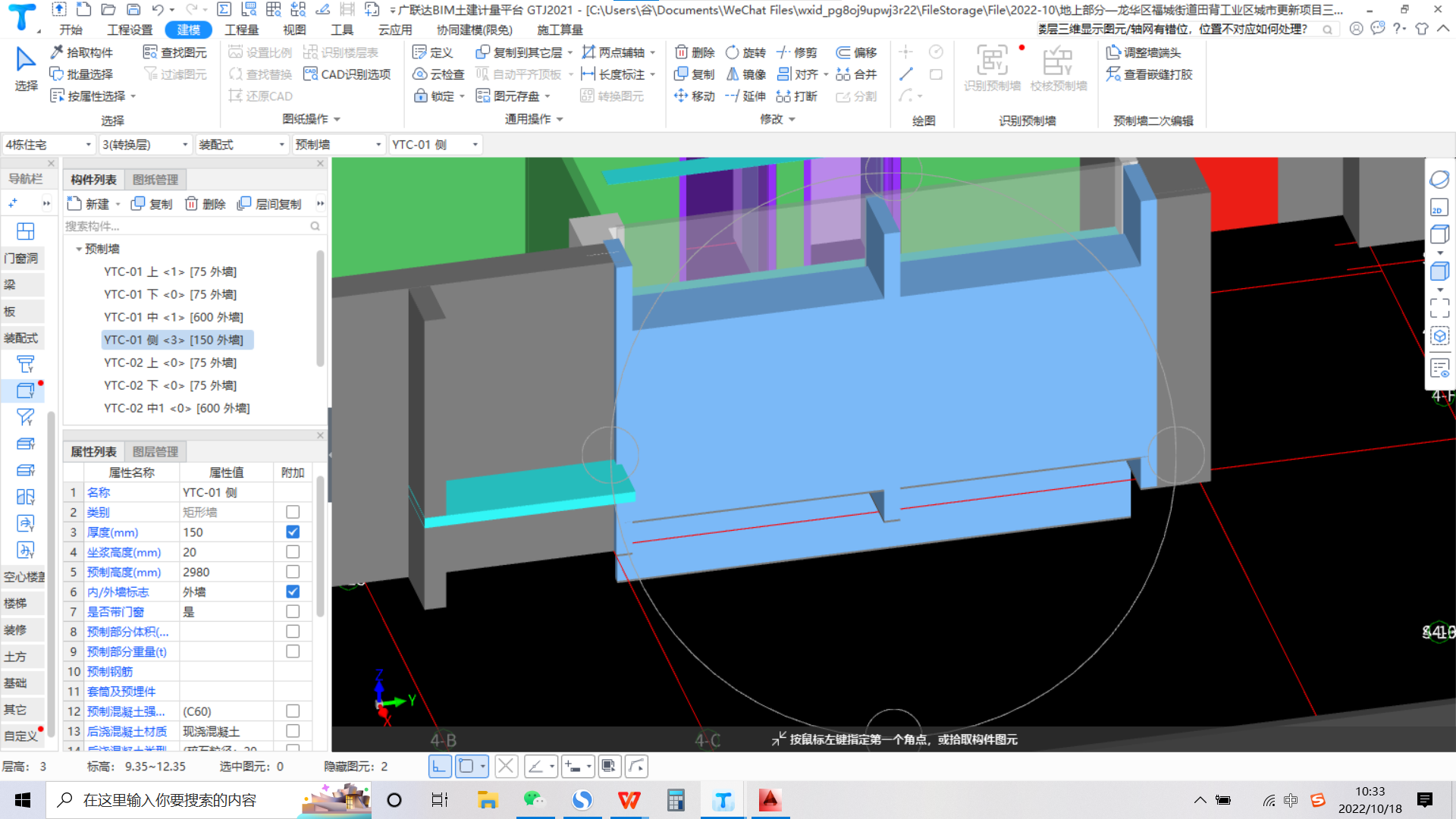Open the YTC-01 侧 component dropdown
Image resolution: width=1456 pixels, height=819 pixels.
435,144
